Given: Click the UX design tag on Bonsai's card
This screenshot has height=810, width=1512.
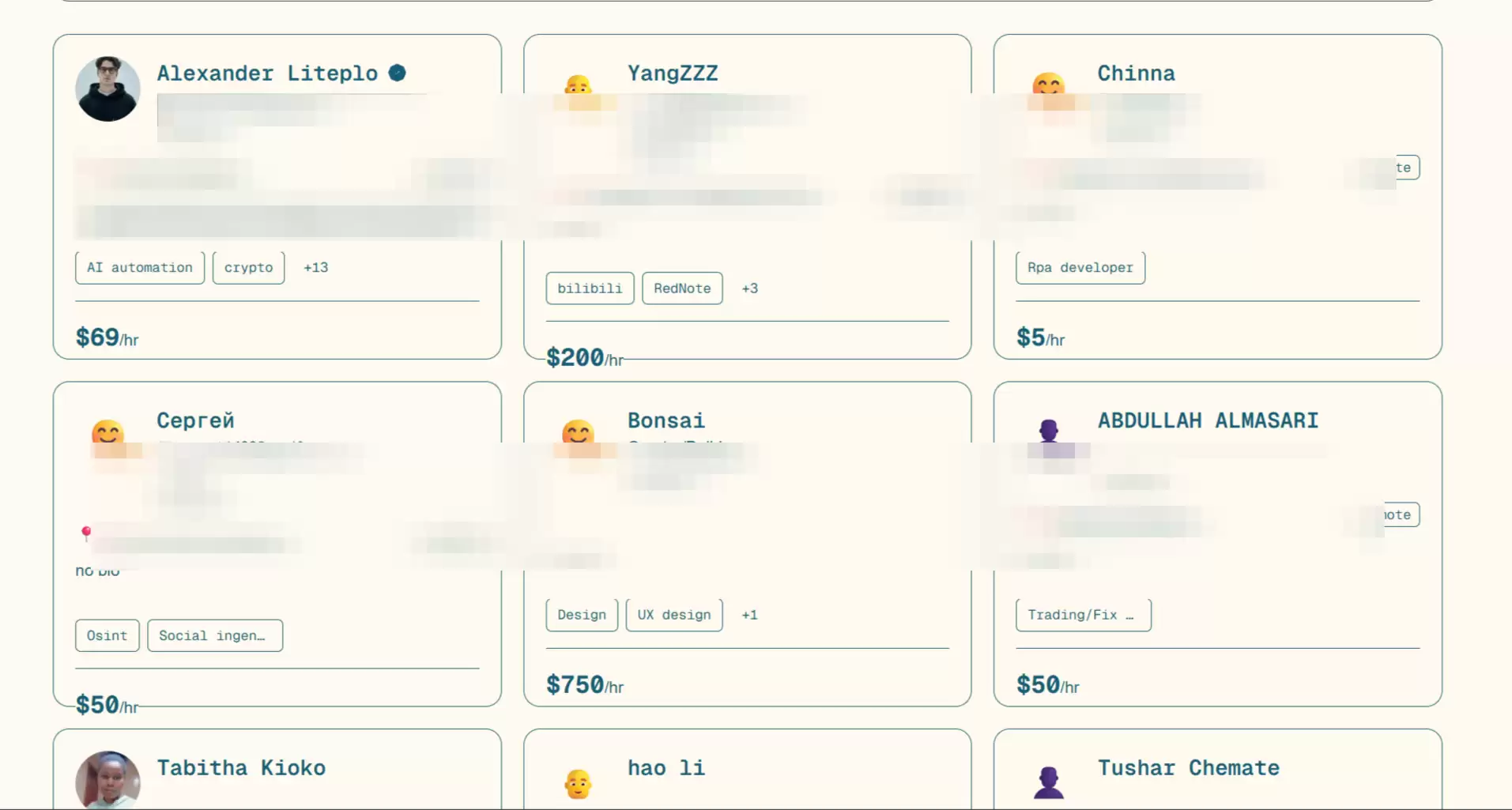Looking at the screenshot, I should click(x=673, y=615).
